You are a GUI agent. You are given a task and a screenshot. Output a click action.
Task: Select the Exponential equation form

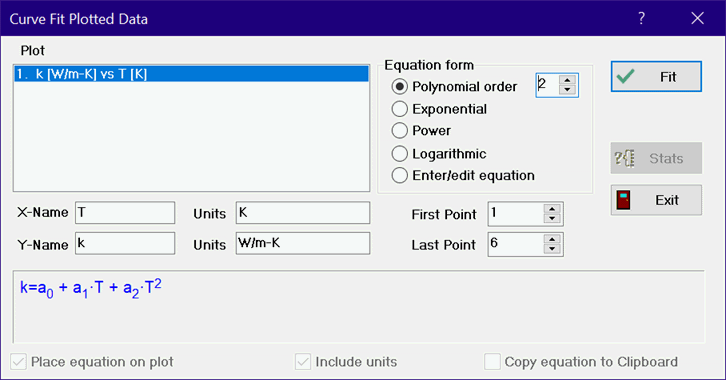click(400, 109)
